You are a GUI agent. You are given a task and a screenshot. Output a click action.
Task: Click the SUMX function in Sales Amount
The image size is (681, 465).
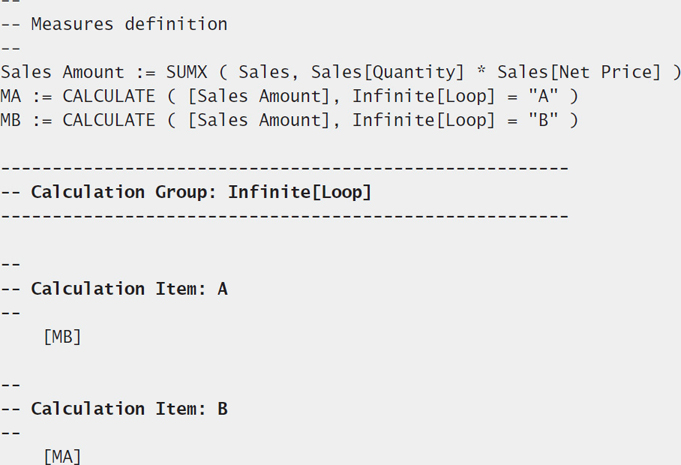187,72
